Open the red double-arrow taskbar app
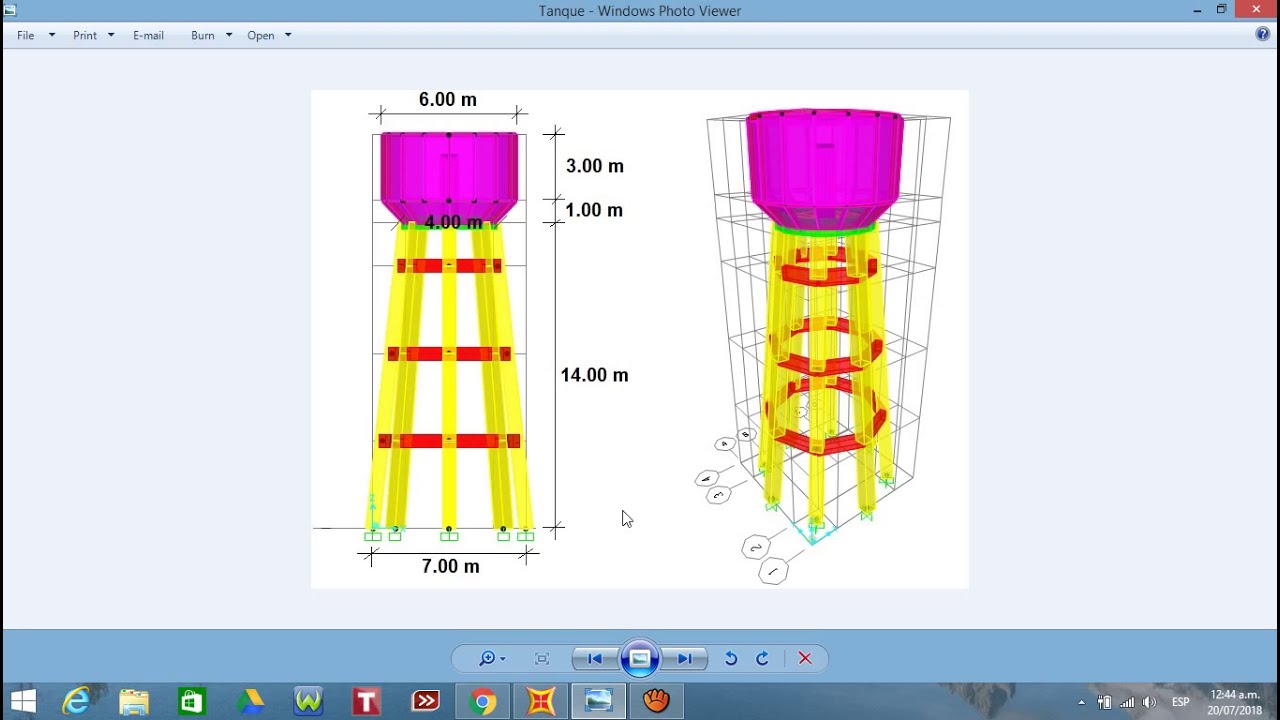 425,701
